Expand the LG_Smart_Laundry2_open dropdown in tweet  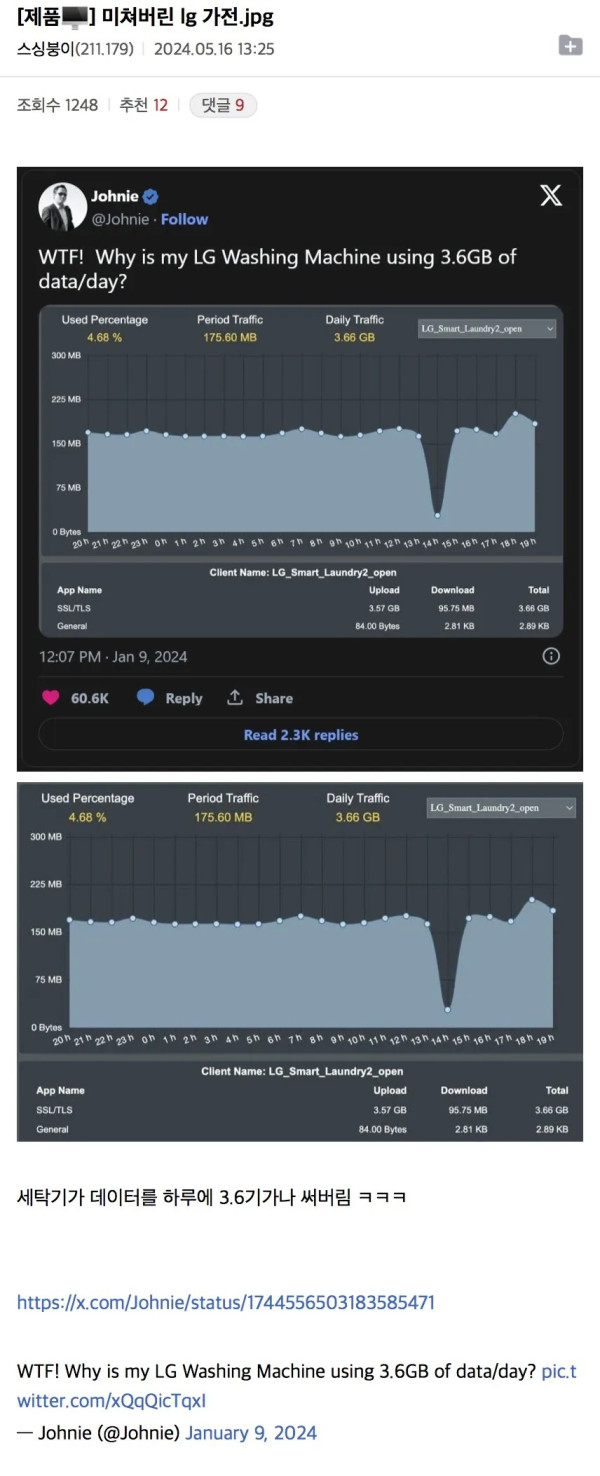click(x=487, y=328)
